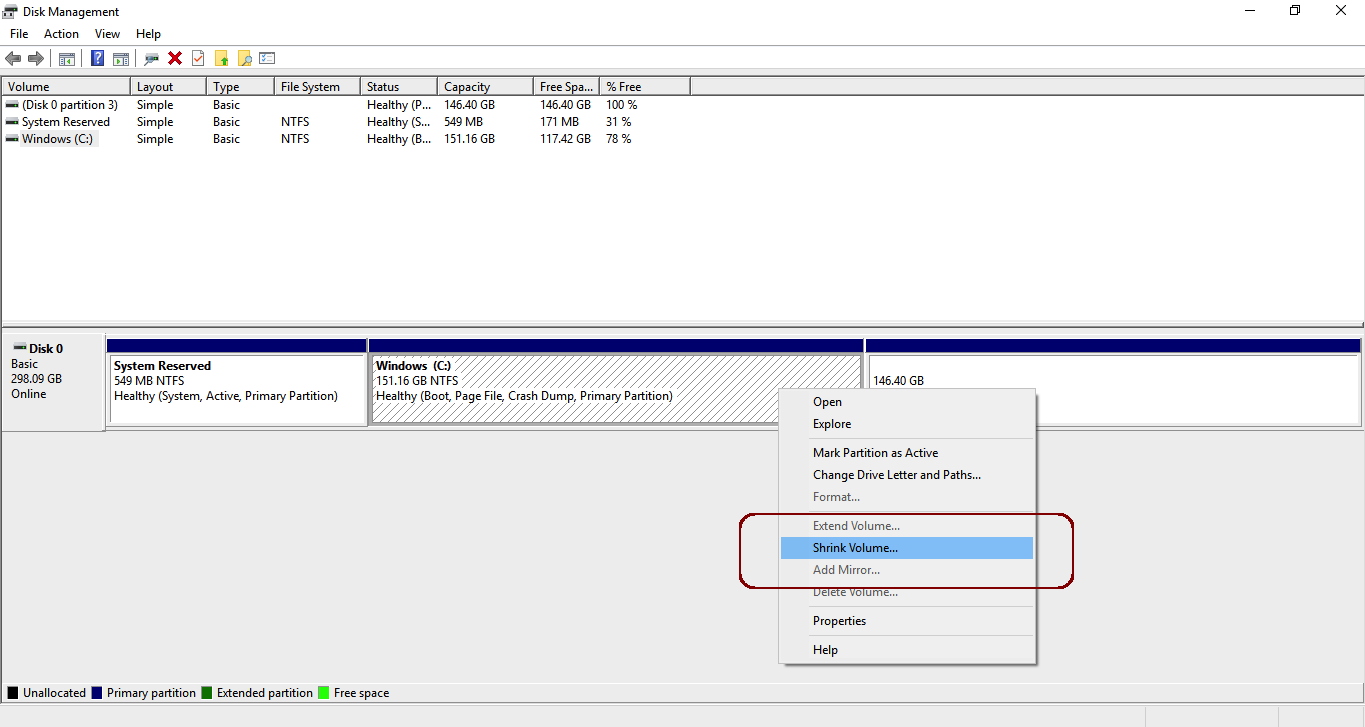The image size is (1365, 727).
Task: Open the Help menu in menu bar
Action: 148,34
